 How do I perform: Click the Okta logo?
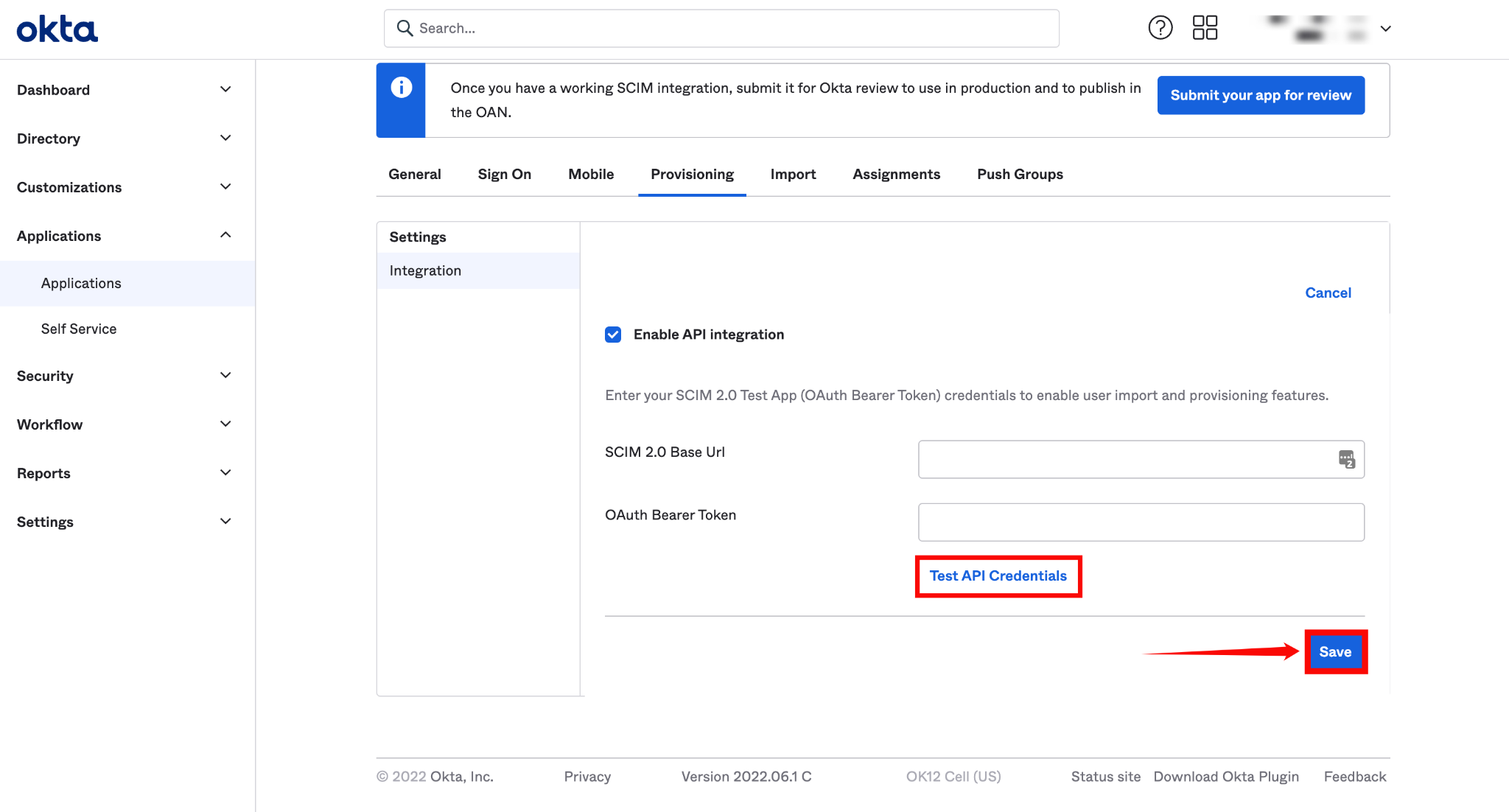[57, 29]
